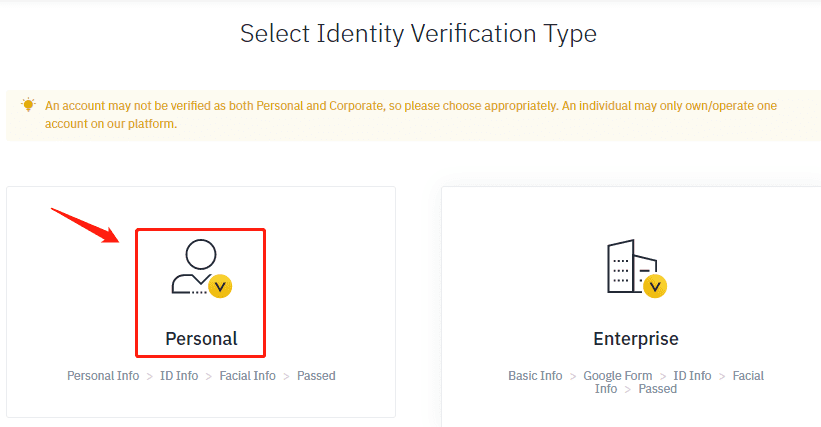Viewport: 821px width, 427px height.
Task: Click Google Form step under Enterprise
Action: (618, 376)
